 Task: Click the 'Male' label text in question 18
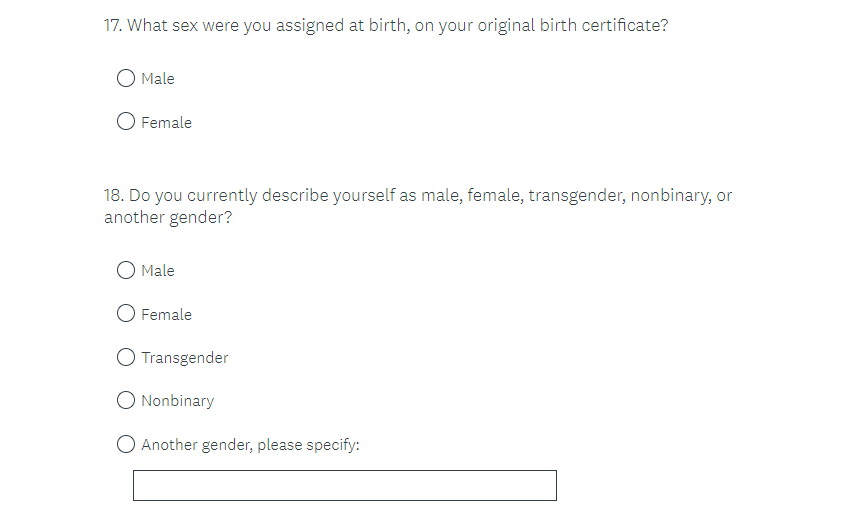click(x=158, y=271)
